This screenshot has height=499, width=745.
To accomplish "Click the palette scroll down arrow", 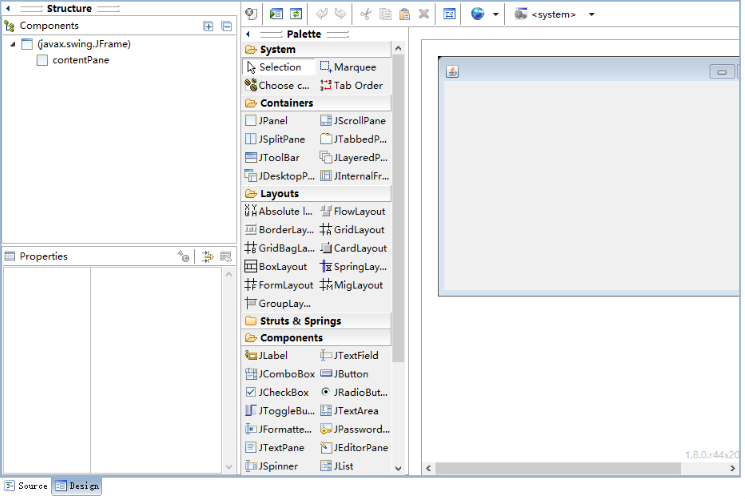I will click(398, 468).
